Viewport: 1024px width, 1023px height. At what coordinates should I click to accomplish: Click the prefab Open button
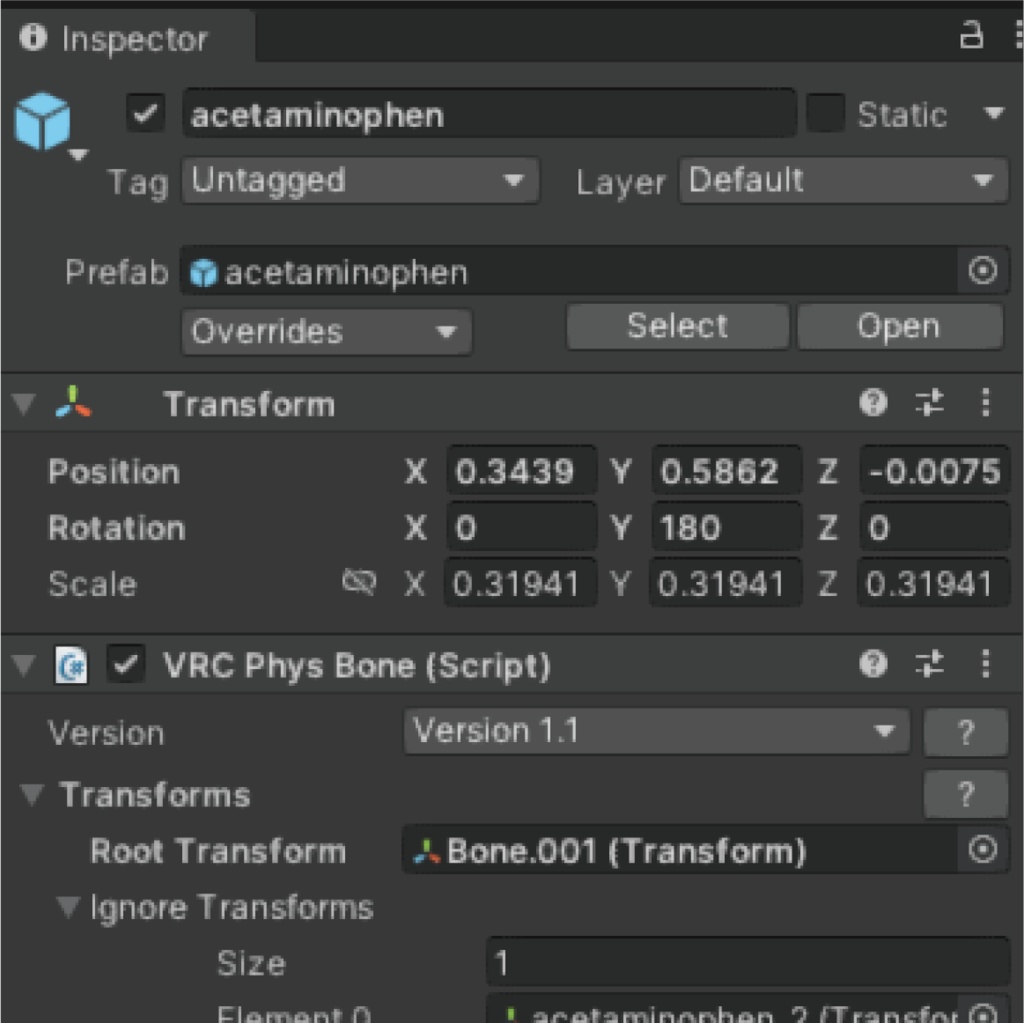pyautogui.click(x=899, y=326)
